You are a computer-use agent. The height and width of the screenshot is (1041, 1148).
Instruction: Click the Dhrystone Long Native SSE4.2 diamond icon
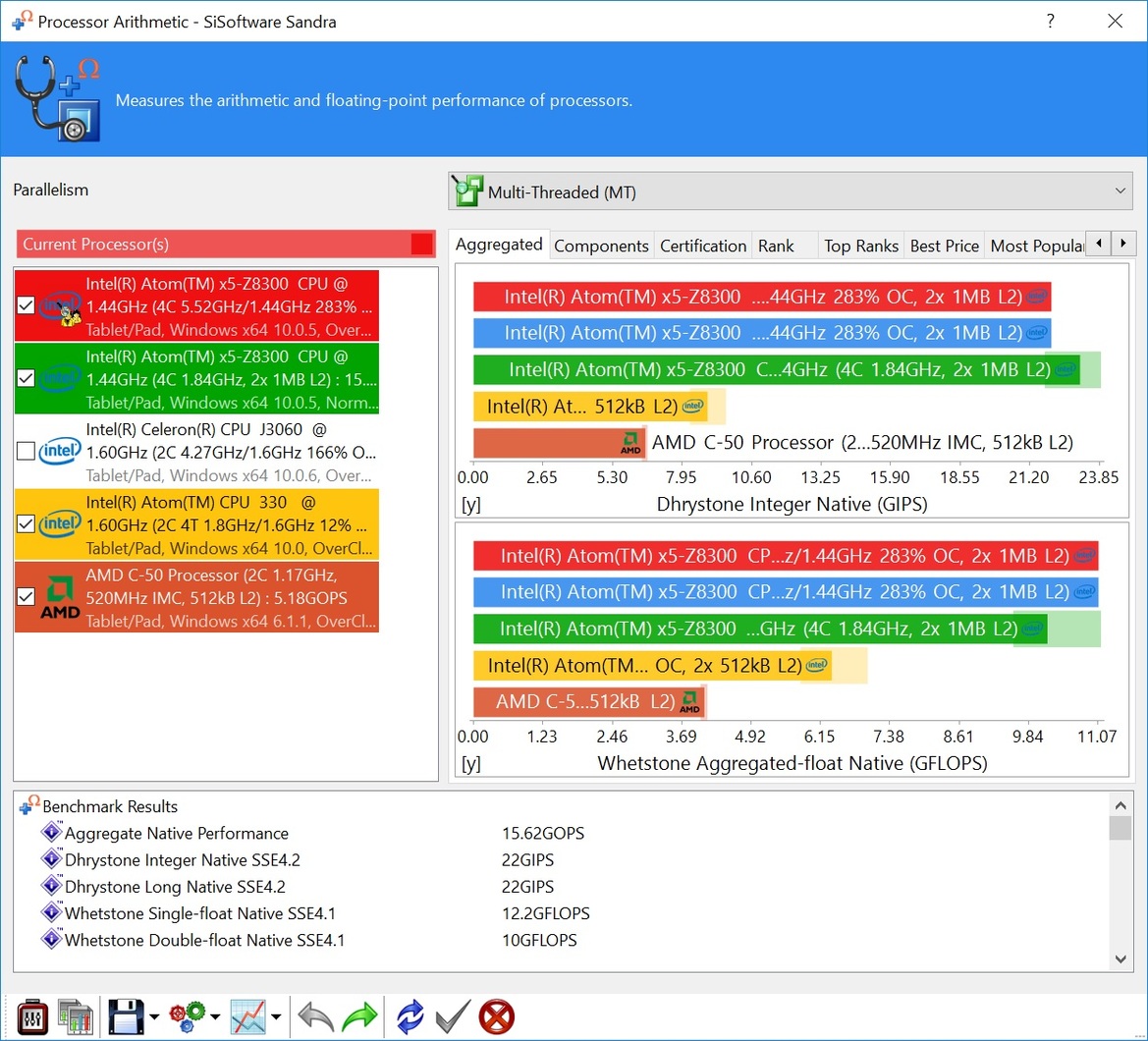51,885
